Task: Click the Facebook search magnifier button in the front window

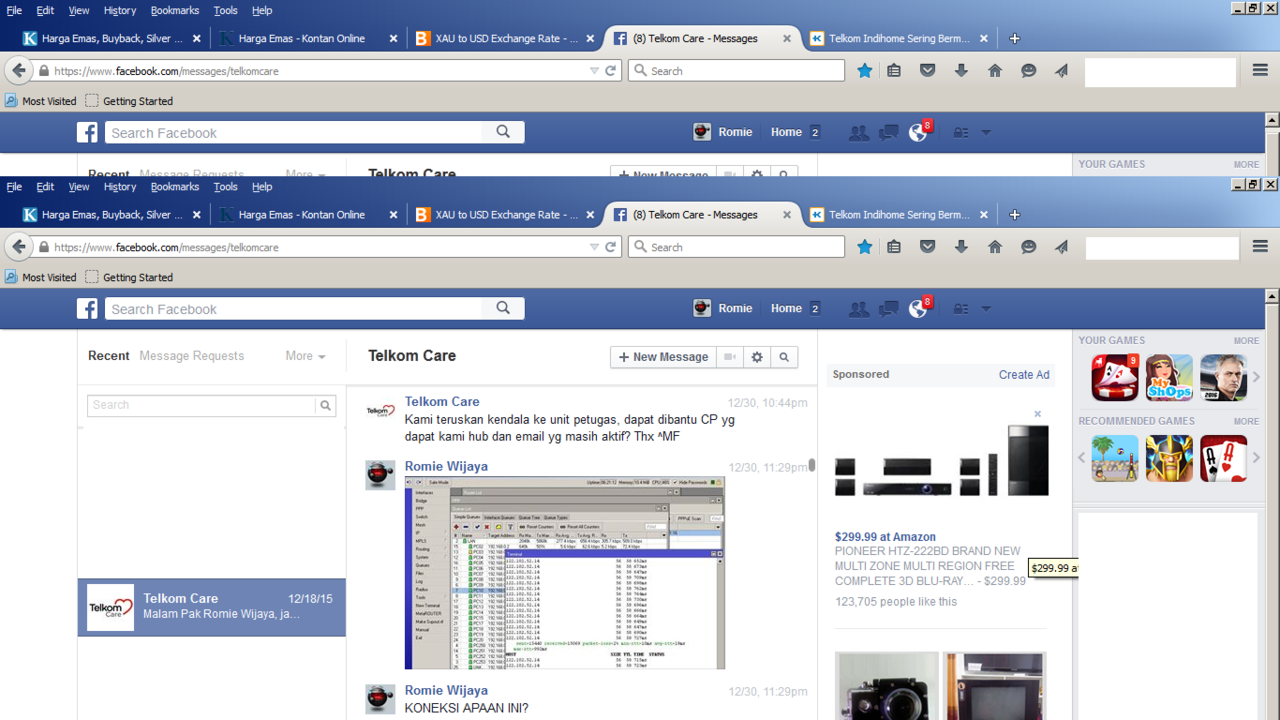Action: [x=504, y=308]
